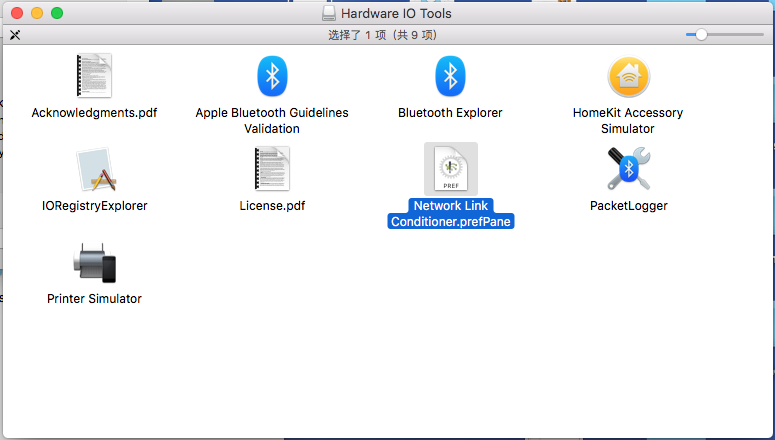Click the disk proxy icon in title bar
Screen dimensions: 775x440
(x=329, y=13)
